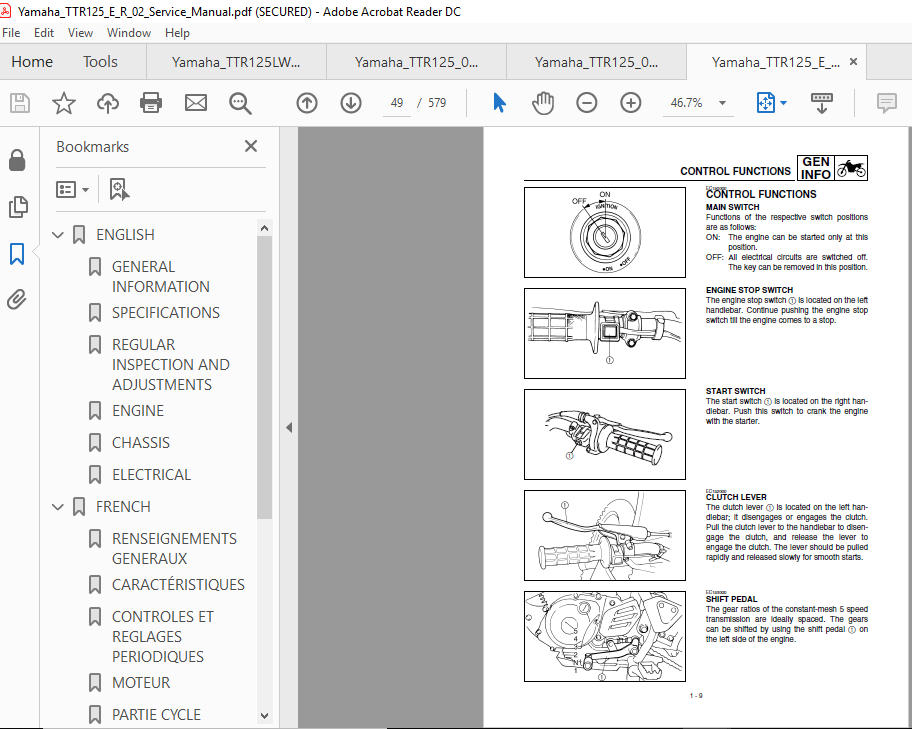Open the View menu
Viewport: 912px width, 729px height.
click(80, 33)
